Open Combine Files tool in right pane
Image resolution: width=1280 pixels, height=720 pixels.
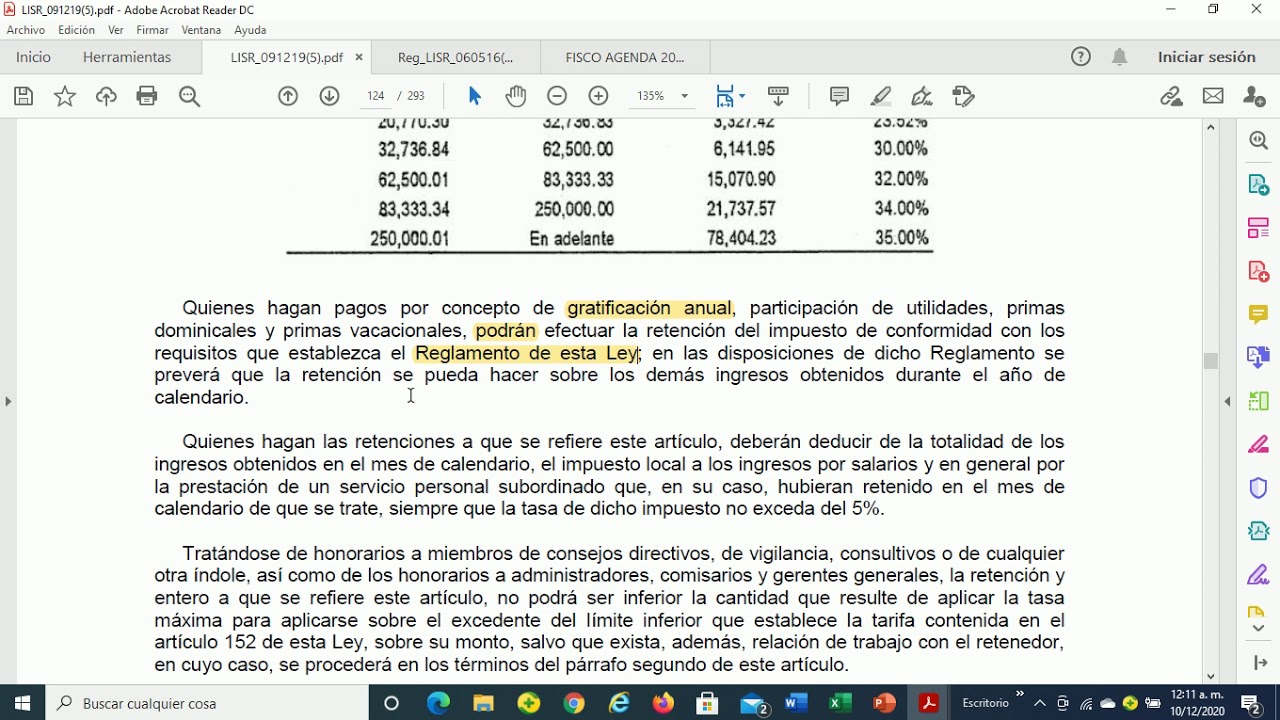coord(1259,357)
